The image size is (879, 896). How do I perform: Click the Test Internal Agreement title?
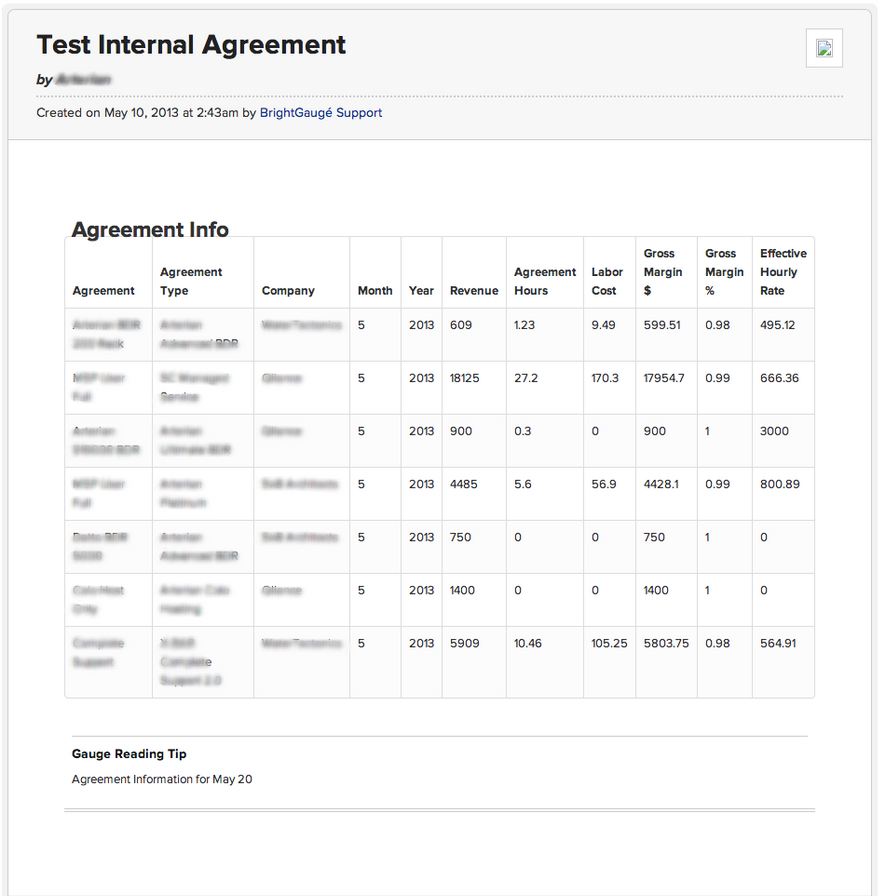[x=191, y=45]
